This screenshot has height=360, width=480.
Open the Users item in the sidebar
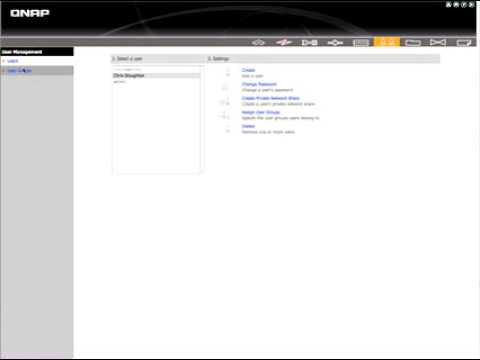13,61
